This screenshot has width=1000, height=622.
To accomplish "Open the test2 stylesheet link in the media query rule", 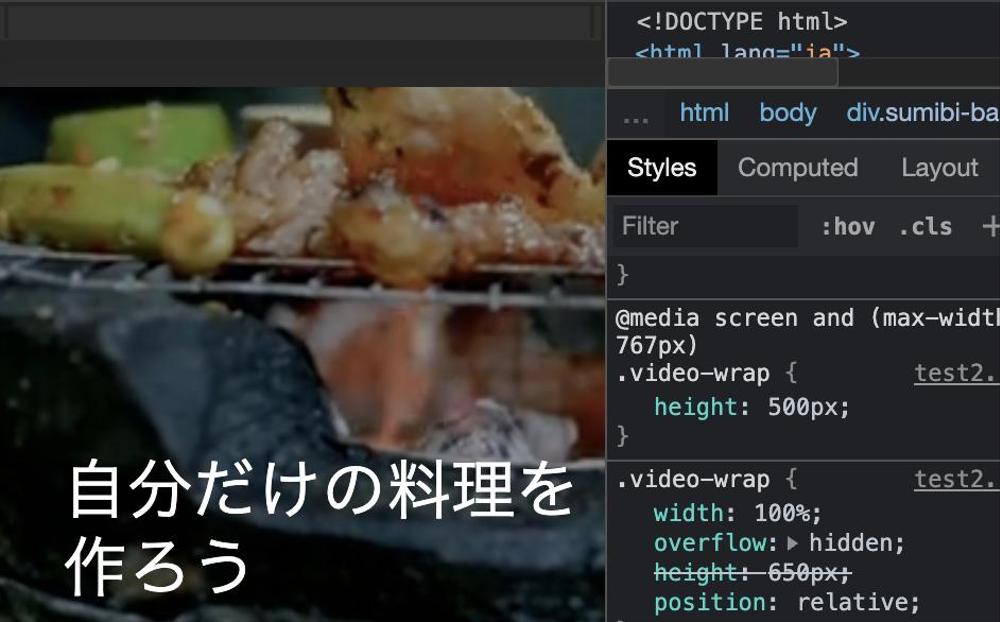I will (x=954, y=373).
